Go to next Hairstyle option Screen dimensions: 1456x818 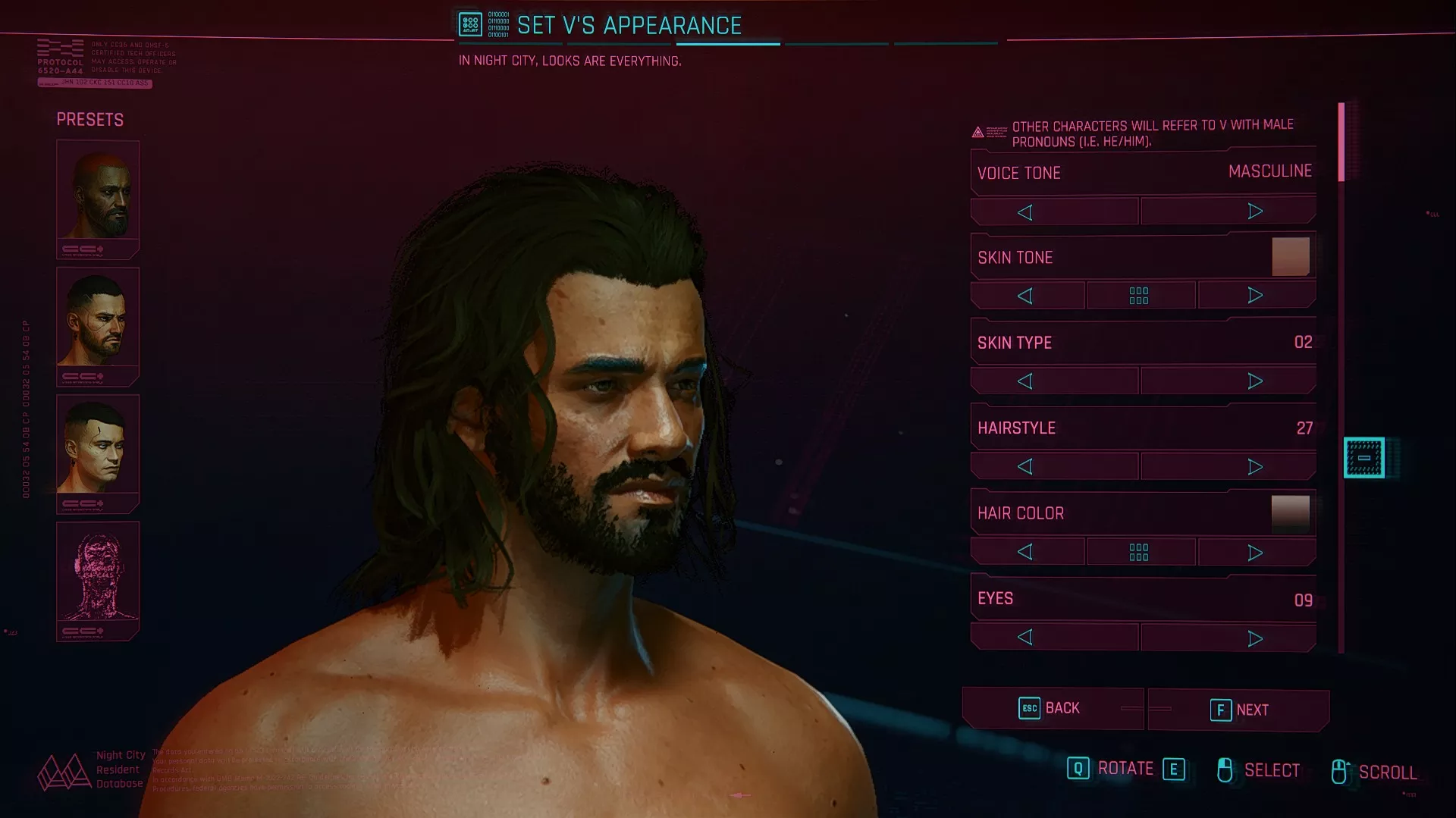click(x=1228, y=467)
